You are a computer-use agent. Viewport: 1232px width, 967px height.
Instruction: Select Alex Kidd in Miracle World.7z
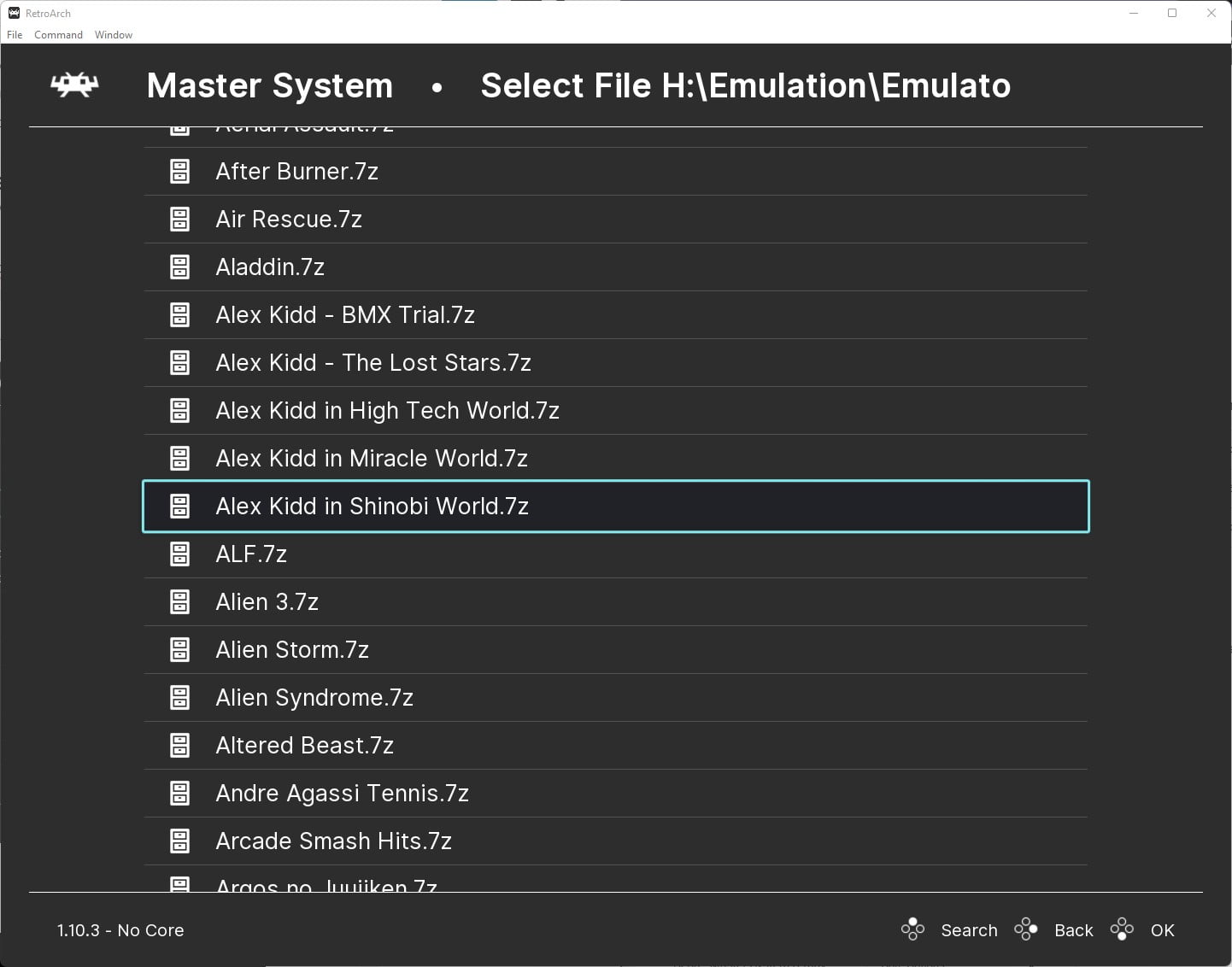click(371, 458)
